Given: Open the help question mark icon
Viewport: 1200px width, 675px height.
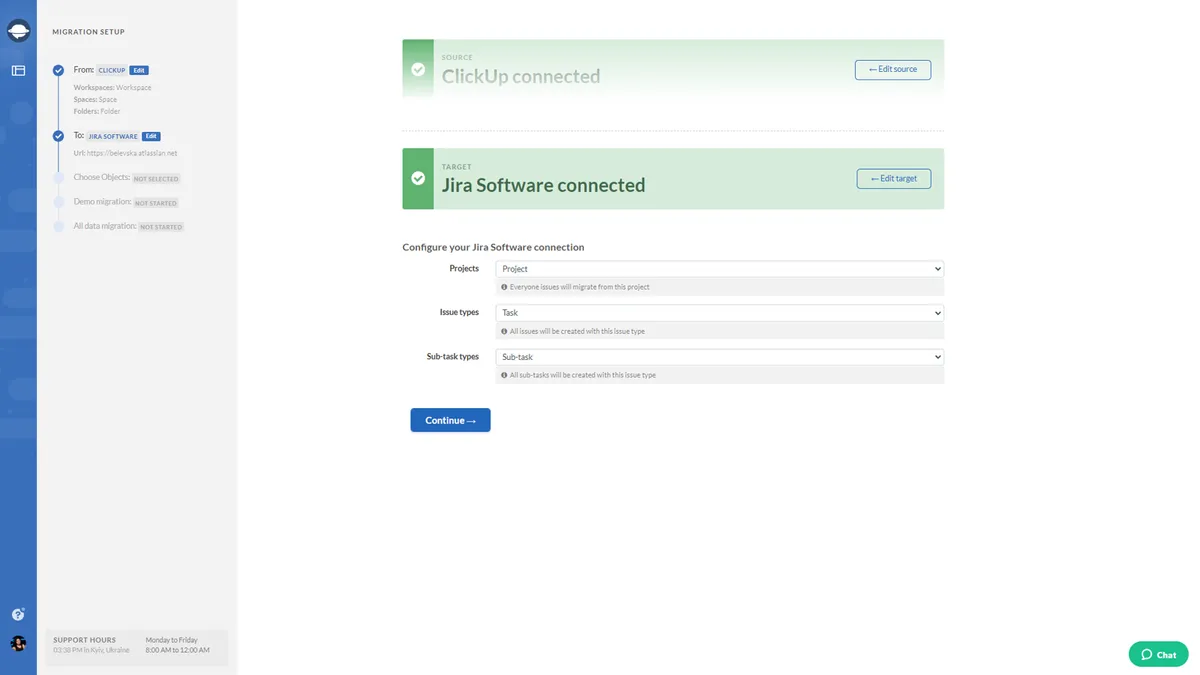Looking at the screenshot, I should [x=18, y=614].
